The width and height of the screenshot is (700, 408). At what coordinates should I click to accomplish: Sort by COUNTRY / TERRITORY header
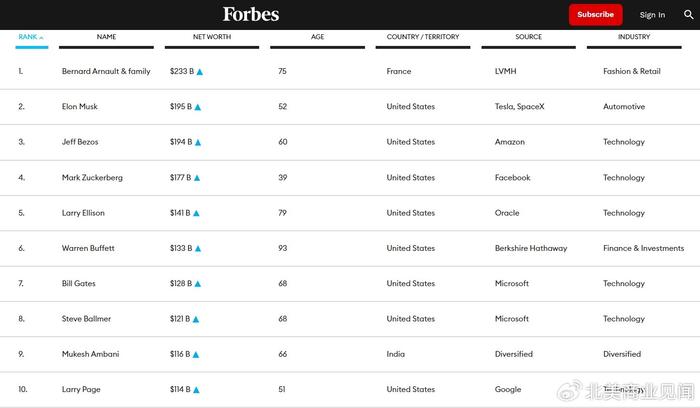point(423,37)
